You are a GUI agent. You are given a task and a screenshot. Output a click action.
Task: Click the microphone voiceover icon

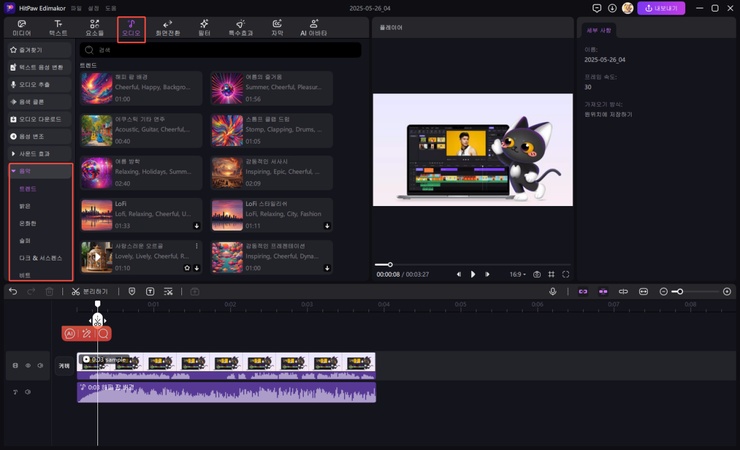(552, 291)
